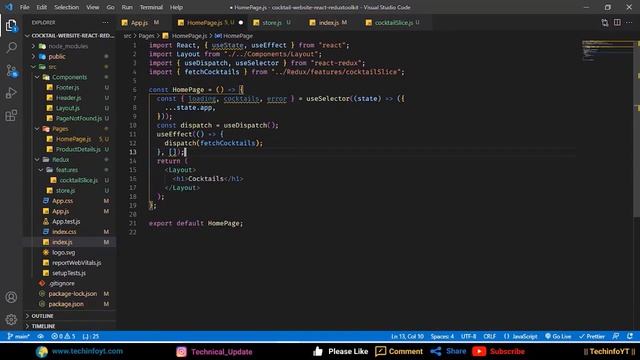Click the watch eye icon in status bar
Viewport: 640px width, 360px height.
tap(40, 336)
